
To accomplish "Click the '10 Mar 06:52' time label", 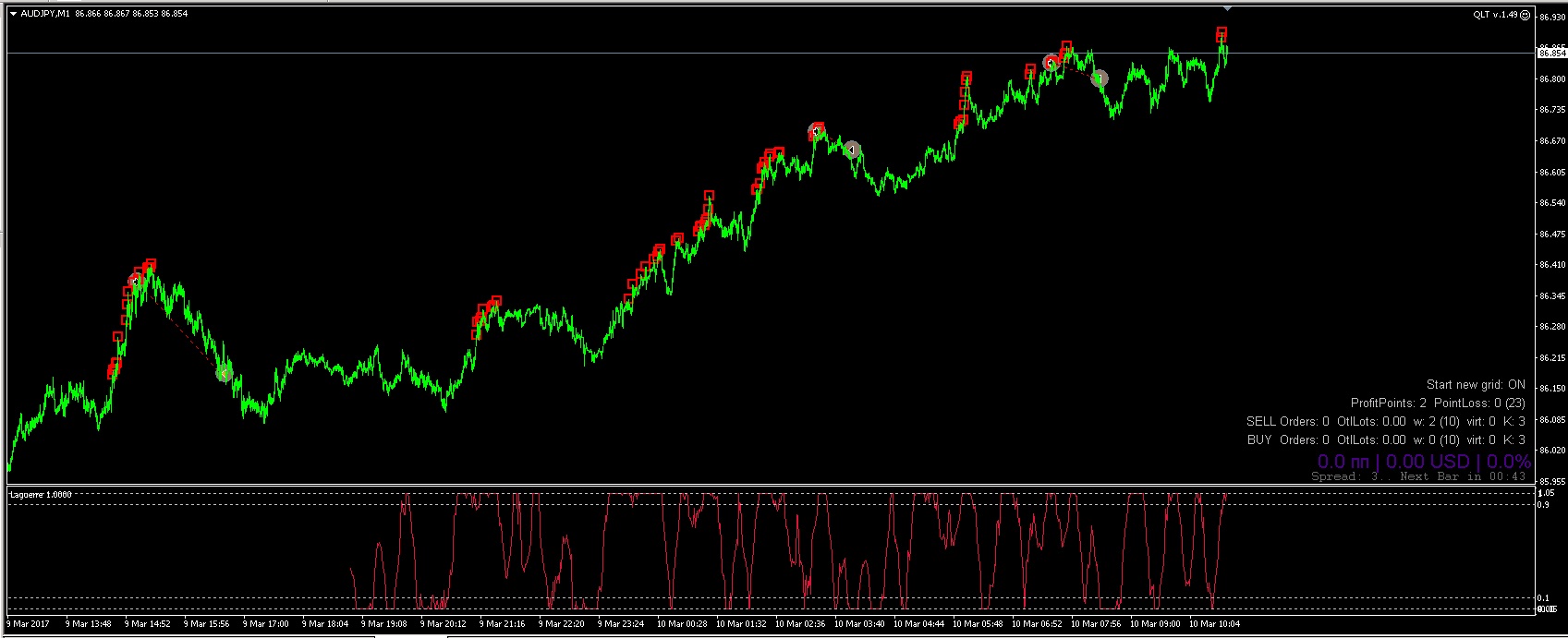I will (x=1036, y=624).
